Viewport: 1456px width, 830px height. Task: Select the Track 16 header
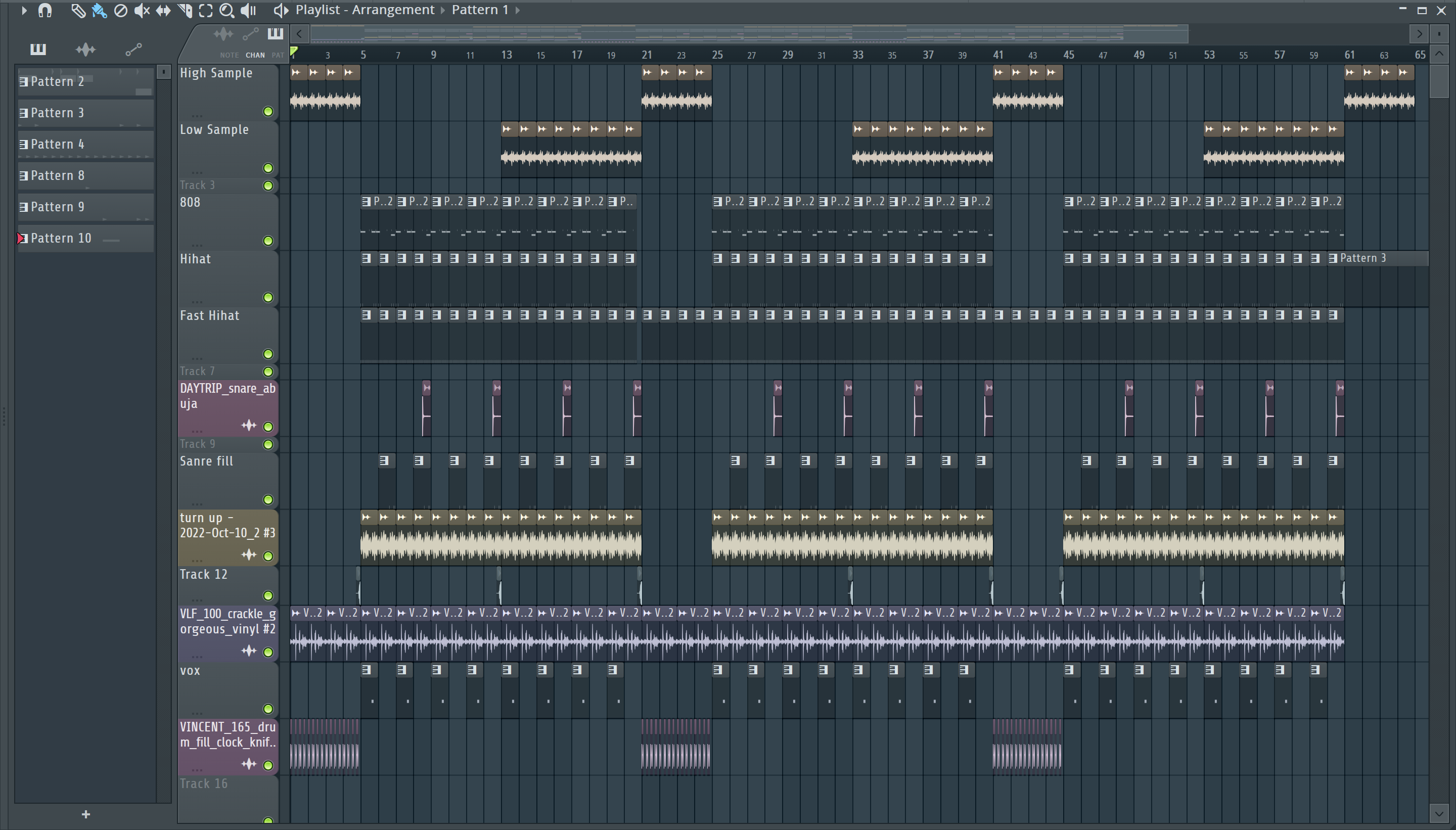pyautogui.click(x=228, y=799)
